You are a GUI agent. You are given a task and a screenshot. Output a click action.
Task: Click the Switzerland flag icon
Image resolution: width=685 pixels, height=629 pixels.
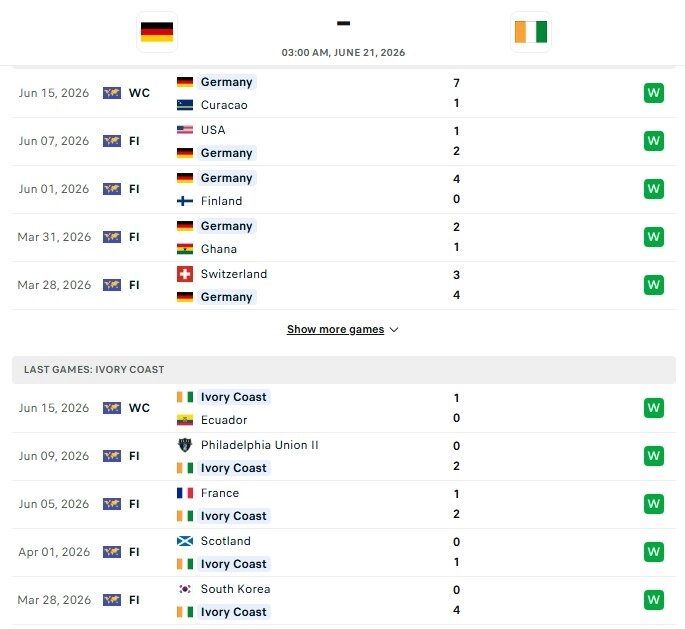(x=185, y=274)
